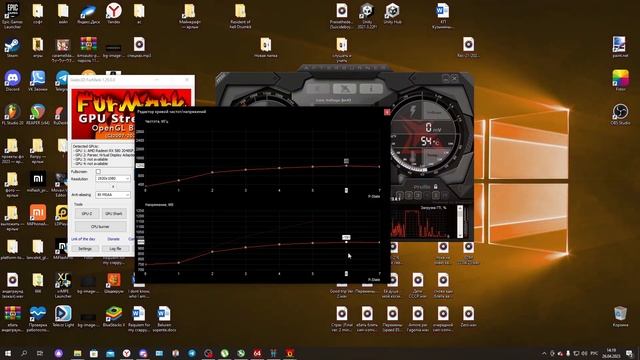Click the FurMark GPU-Z button
The image size is (640, 360).
point(87,213)
